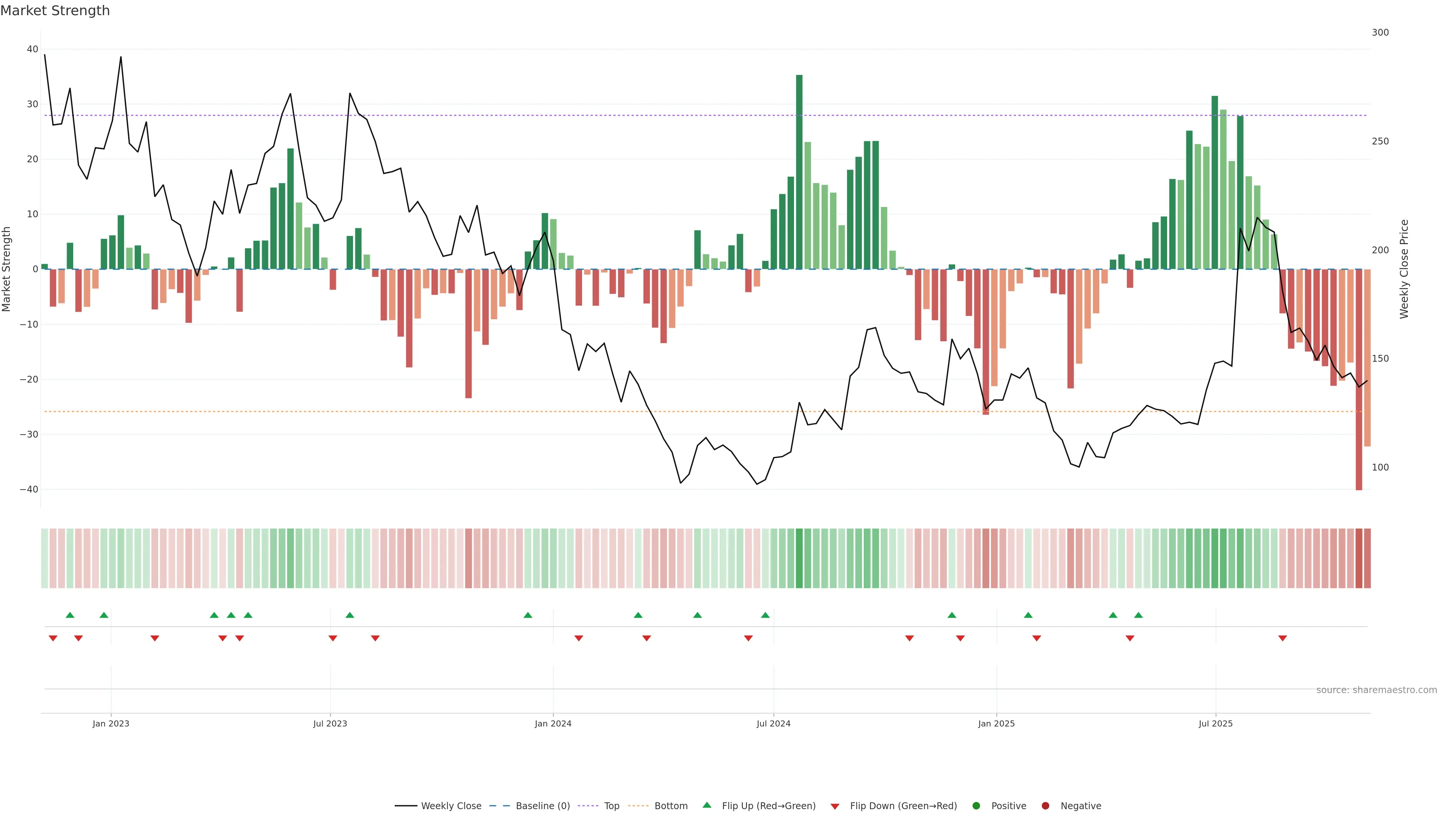The width and height of the screenshot is (1456, 819).
Task: Click the Jul 2024 x-axis label
Action: [773, 723]
